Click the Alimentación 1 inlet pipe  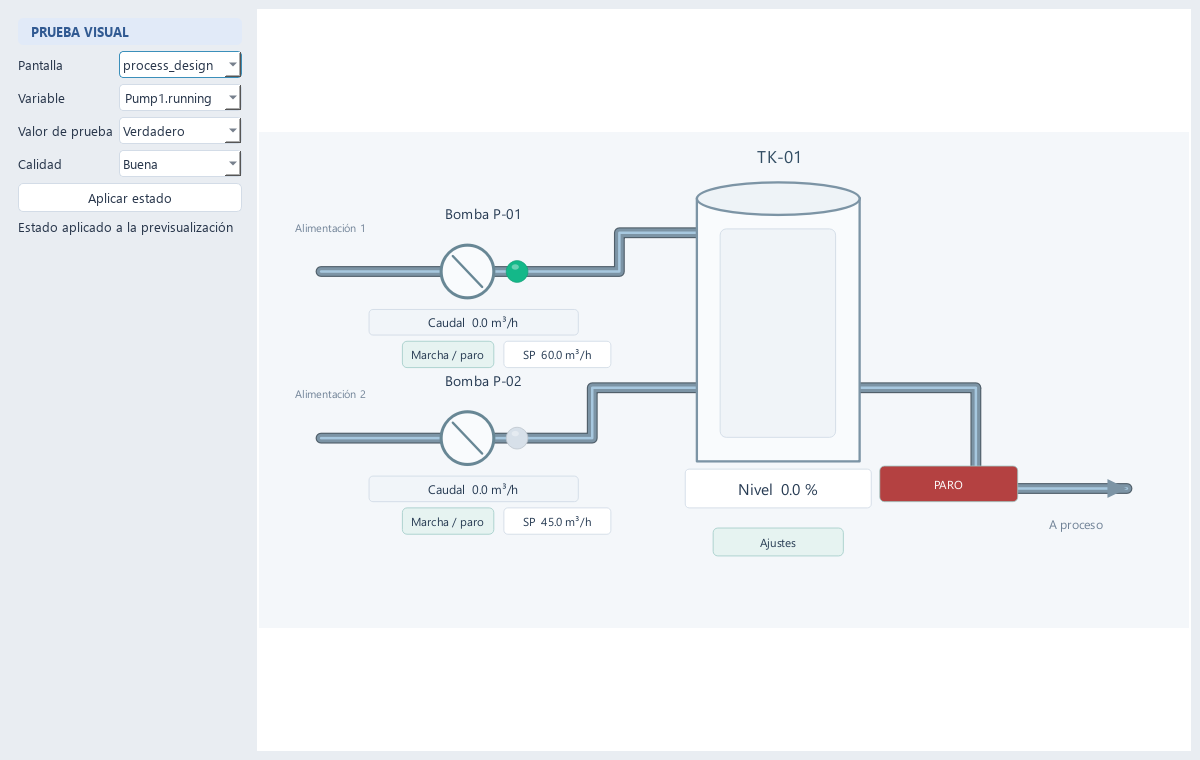point(379,271)
